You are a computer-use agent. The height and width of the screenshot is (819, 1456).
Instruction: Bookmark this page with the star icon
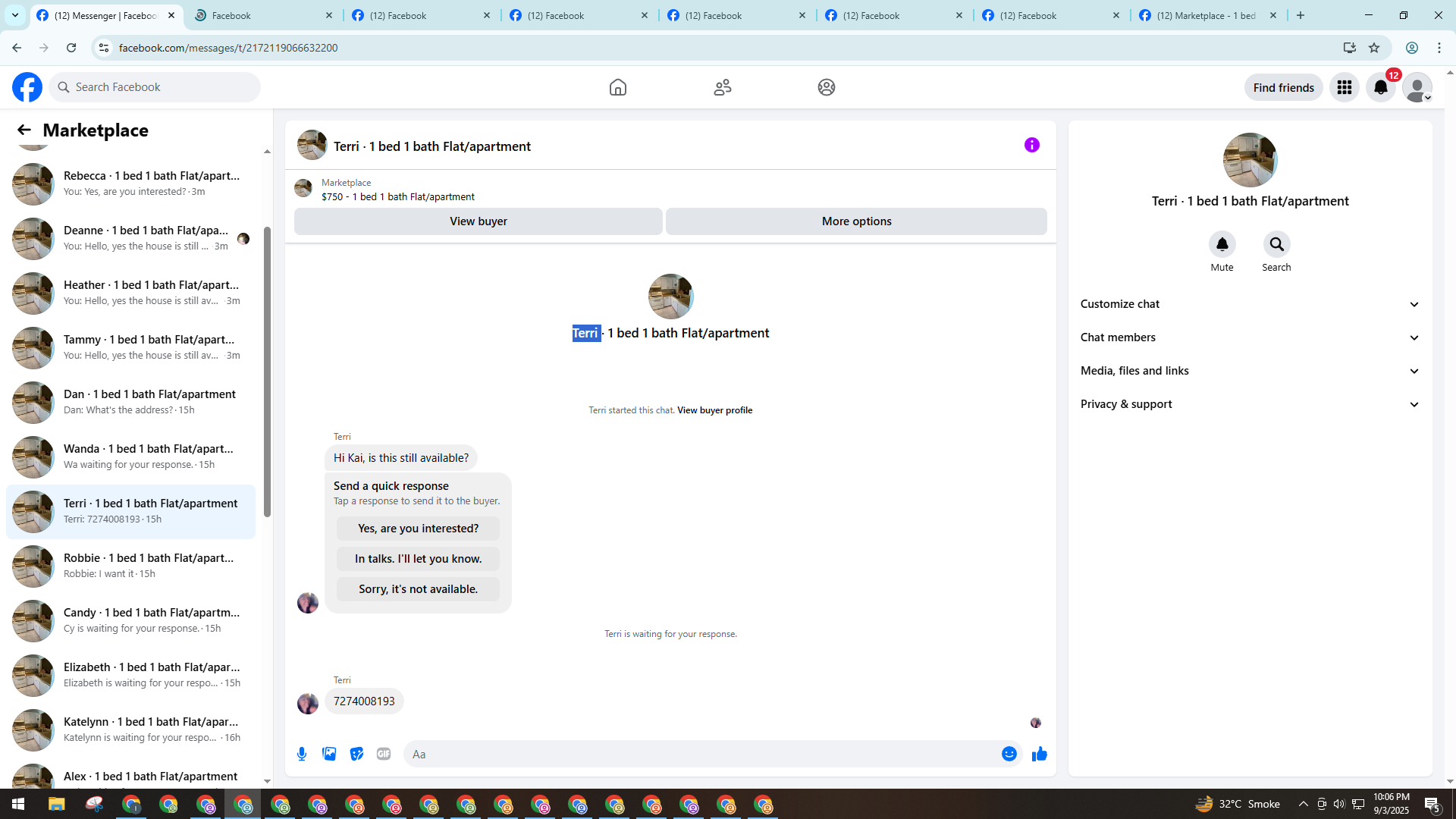pos(1374,48)
